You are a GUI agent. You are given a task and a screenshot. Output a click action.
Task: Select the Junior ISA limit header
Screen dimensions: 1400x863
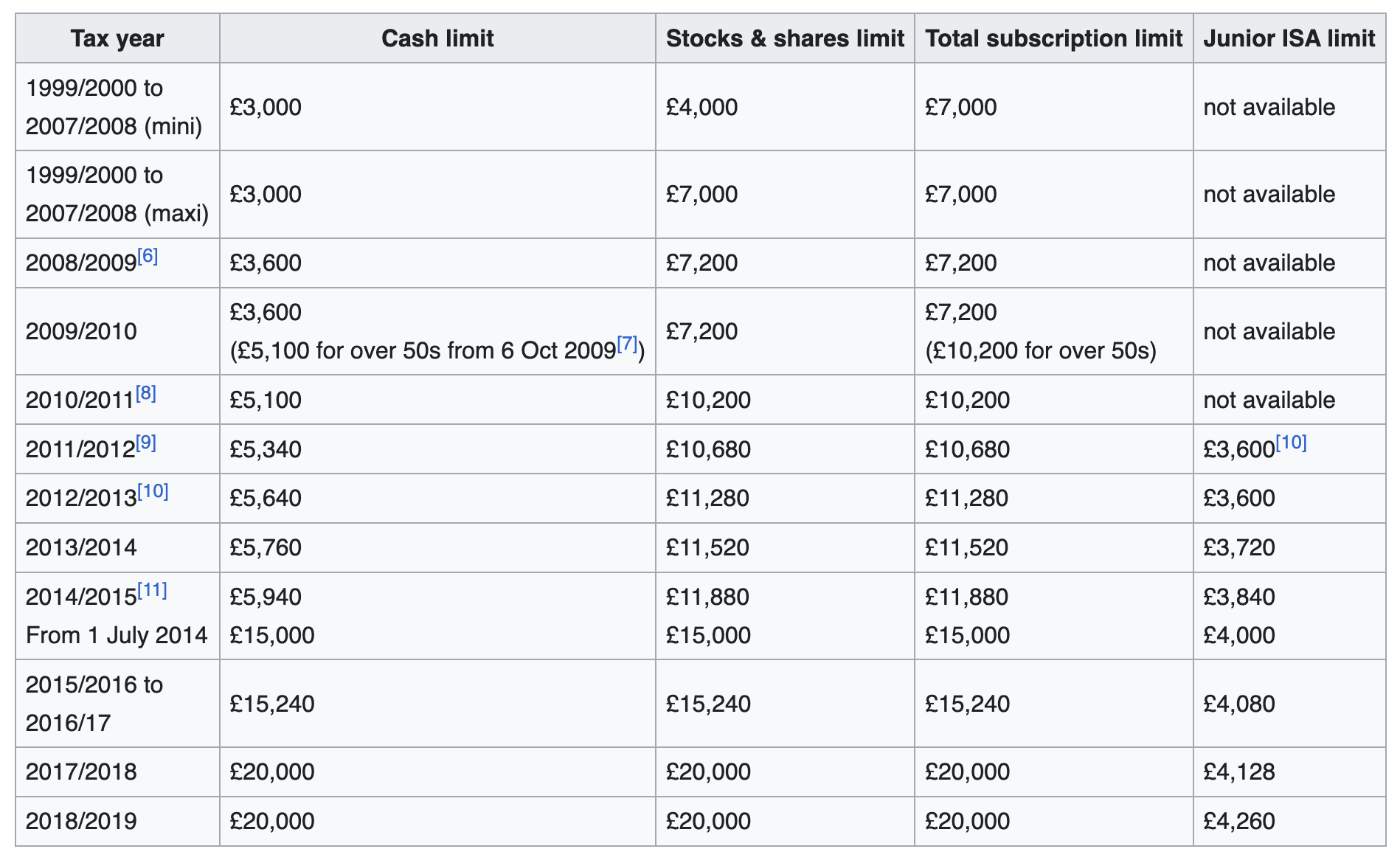click(x=1289, y=38)
